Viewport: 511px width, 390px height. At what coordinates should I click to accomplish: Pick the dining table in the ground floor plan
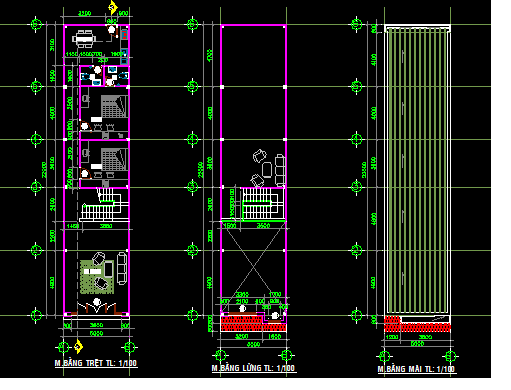tap(84, 39)
